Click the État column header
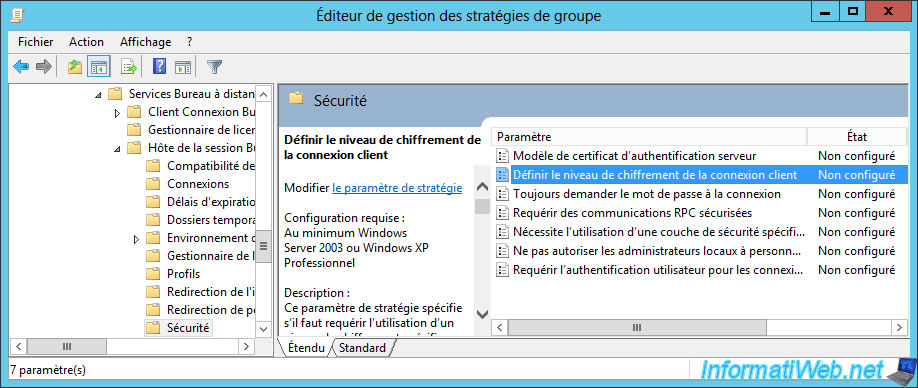The image size is (918, 388). coord(857,136)
